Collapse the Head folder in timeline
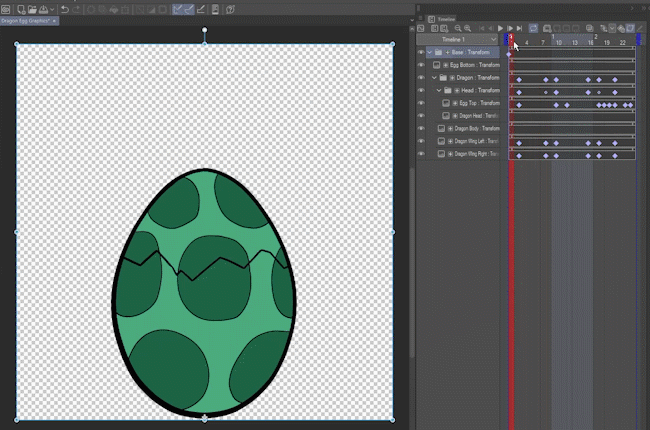The height and width of the screenshot is (430, 650). [x=439, y=90]
